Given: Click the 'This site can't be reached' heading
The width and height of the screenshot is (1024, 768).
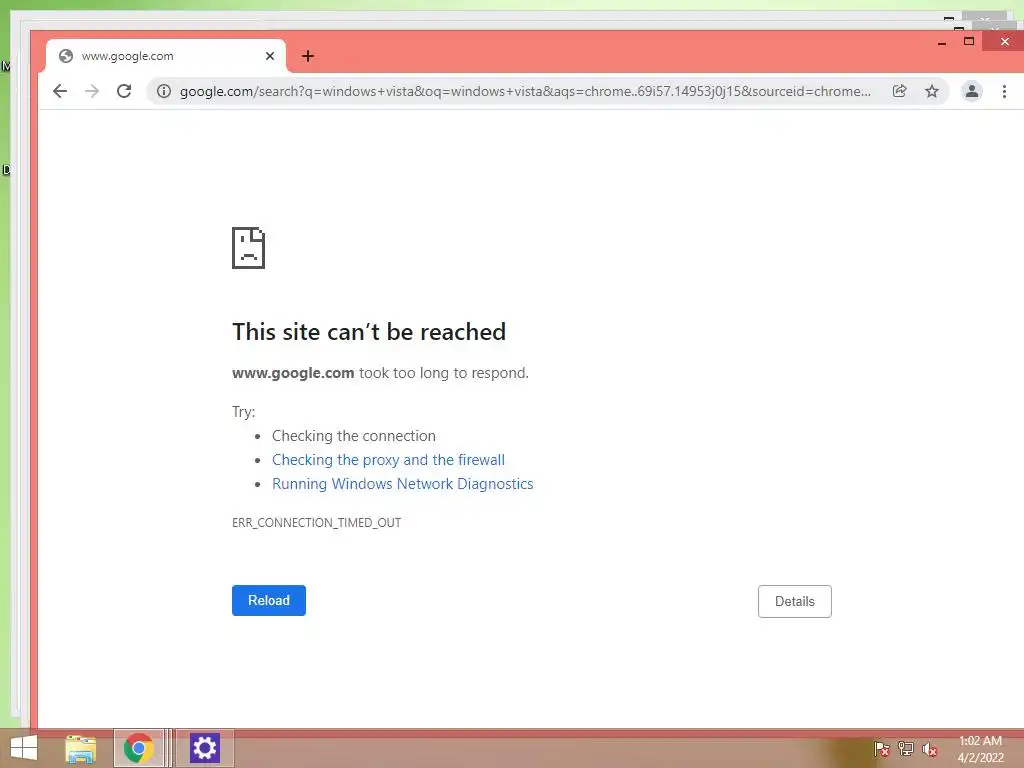Looking at the screenshot, I should coord(369,332).
